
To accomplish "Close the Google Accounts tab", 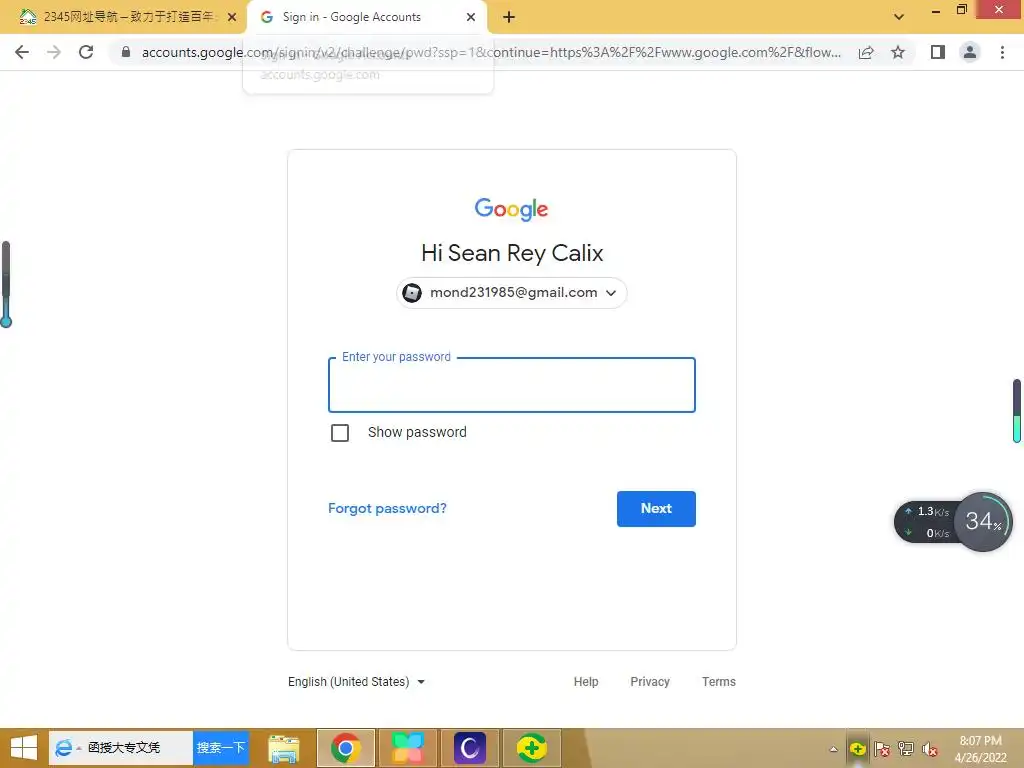I will (471, 18).
